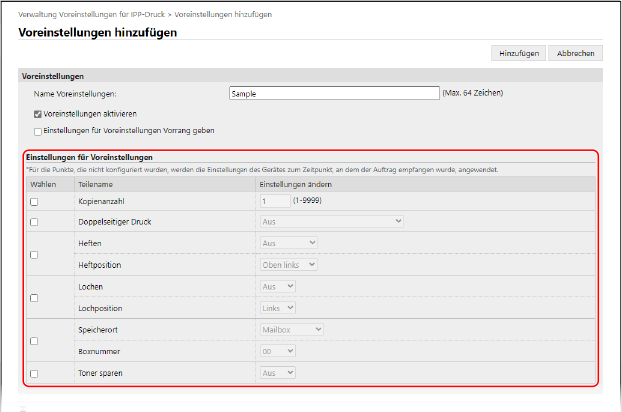Viewport: 622px width, 412px height.
Task: Tick the Kopienanzahl row checkbox
Action: 34,201
